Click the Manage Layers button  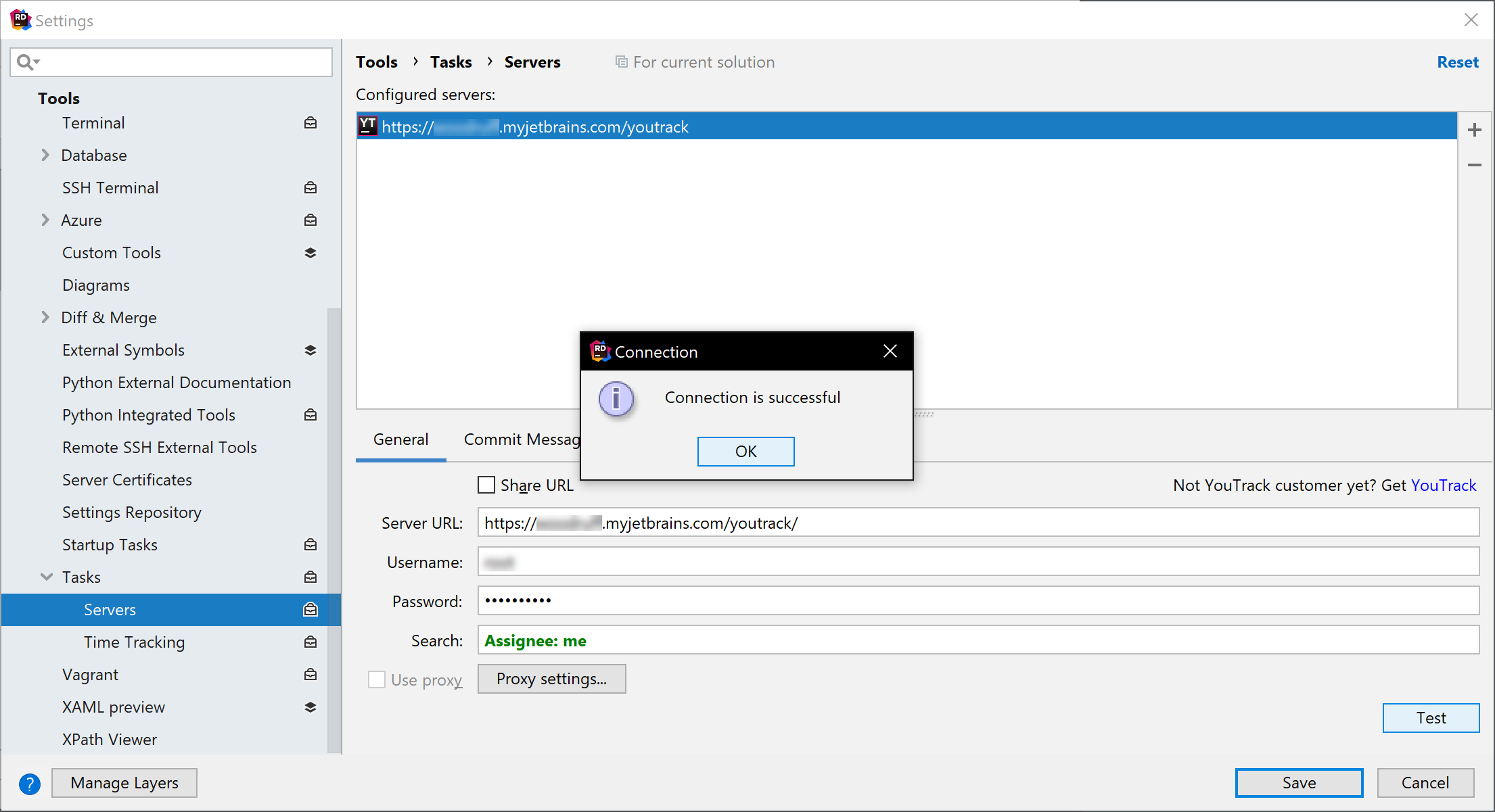click(x=124, y=783)
